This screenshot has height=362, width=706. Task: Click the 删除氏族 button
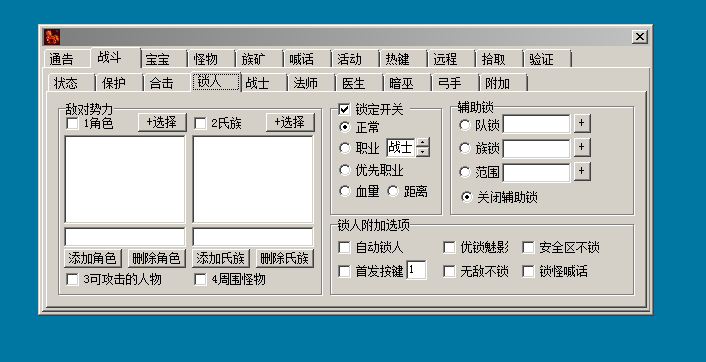point(285,258)
